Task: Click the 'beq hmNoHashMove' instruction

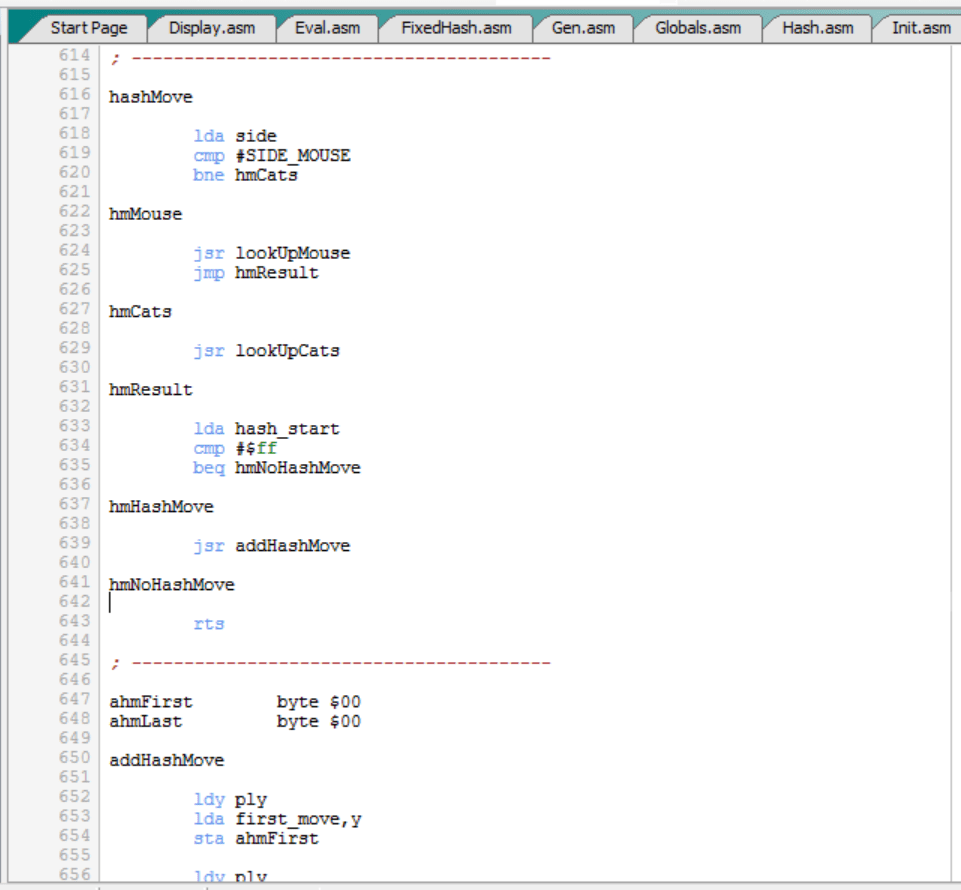Action: pyautogui.click(x=276, y=468)
